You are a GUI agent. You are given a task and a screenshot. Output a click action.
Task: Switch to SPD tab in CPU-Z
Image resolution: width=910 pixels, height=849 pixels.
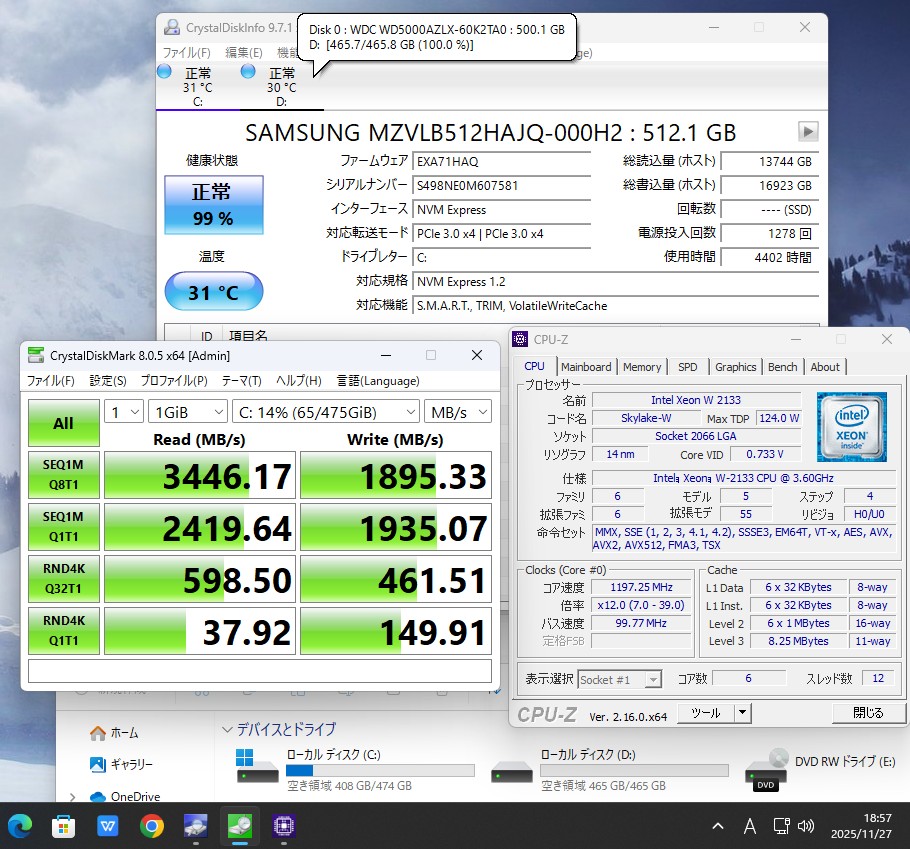coord(688,367)
